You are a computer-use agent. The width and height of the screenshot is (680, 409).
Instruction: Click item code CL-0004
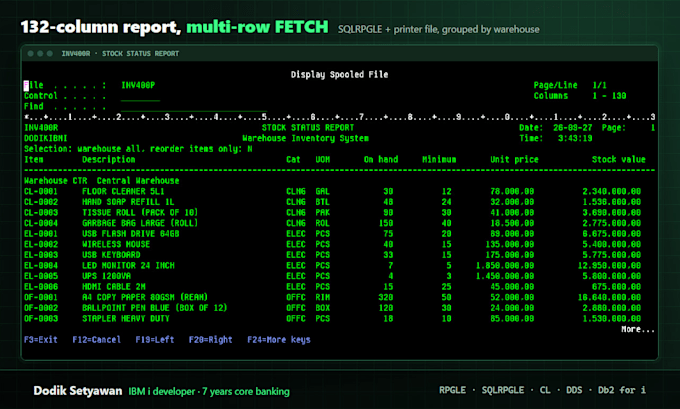pos(41,223)
